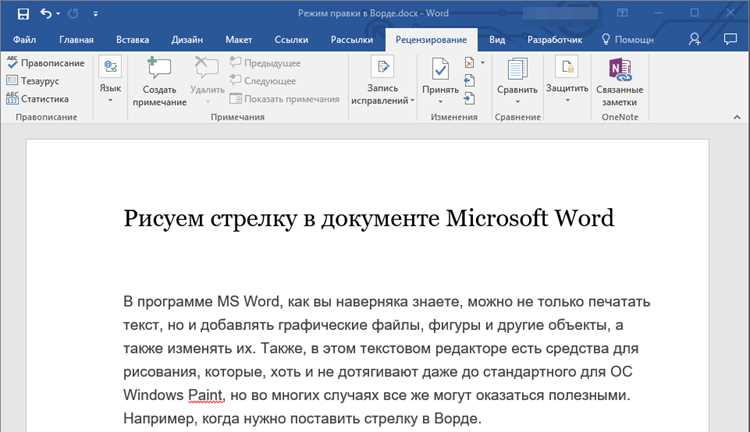Go to previous change icon
The image size is (750, 432).
tap(469, 80)
